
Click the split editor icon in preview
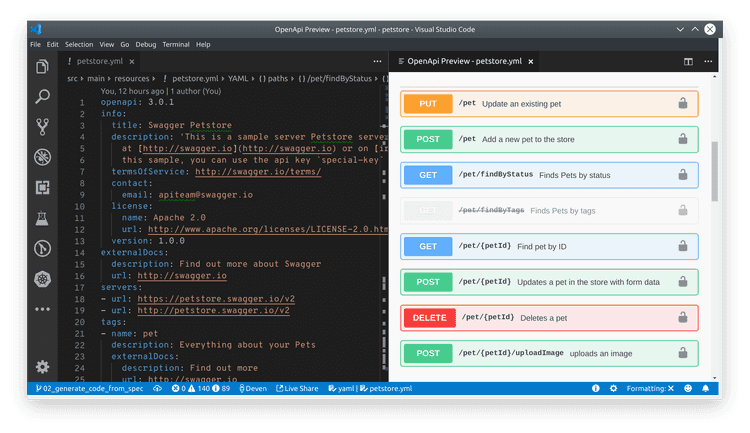point(688,61)
